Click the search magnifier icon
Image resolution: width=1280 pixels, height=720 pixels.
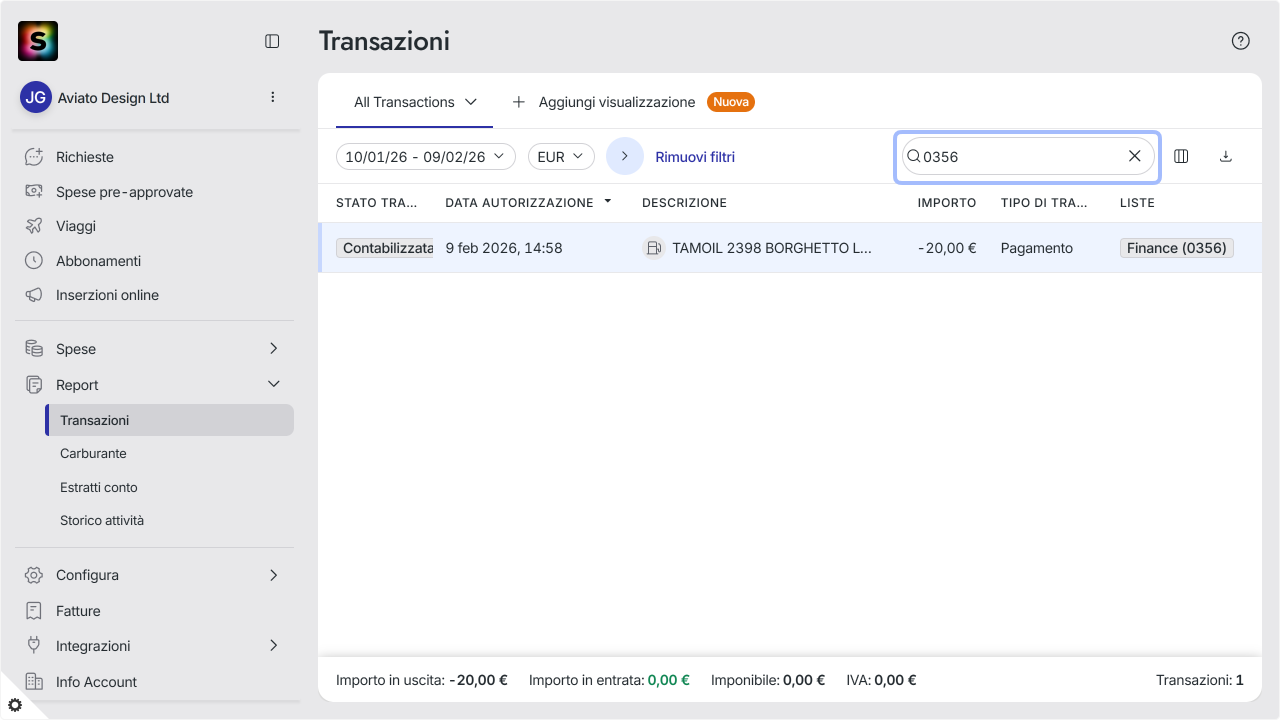(913, 156)
